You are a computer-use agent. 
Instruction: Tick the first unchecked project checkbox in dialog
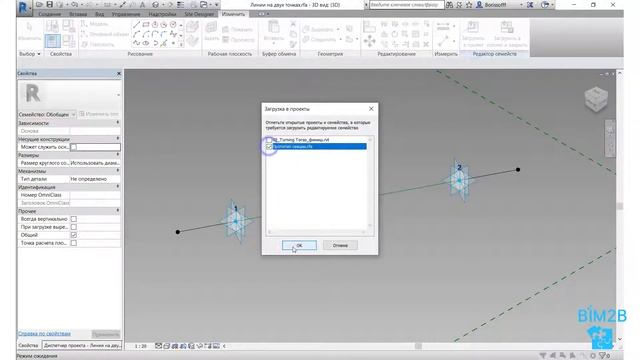point(269,140)
